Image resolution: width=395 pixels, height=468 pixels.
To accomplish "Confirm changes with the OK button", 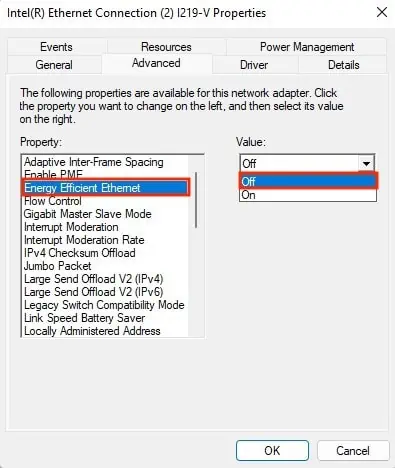I will click(272, 451).
